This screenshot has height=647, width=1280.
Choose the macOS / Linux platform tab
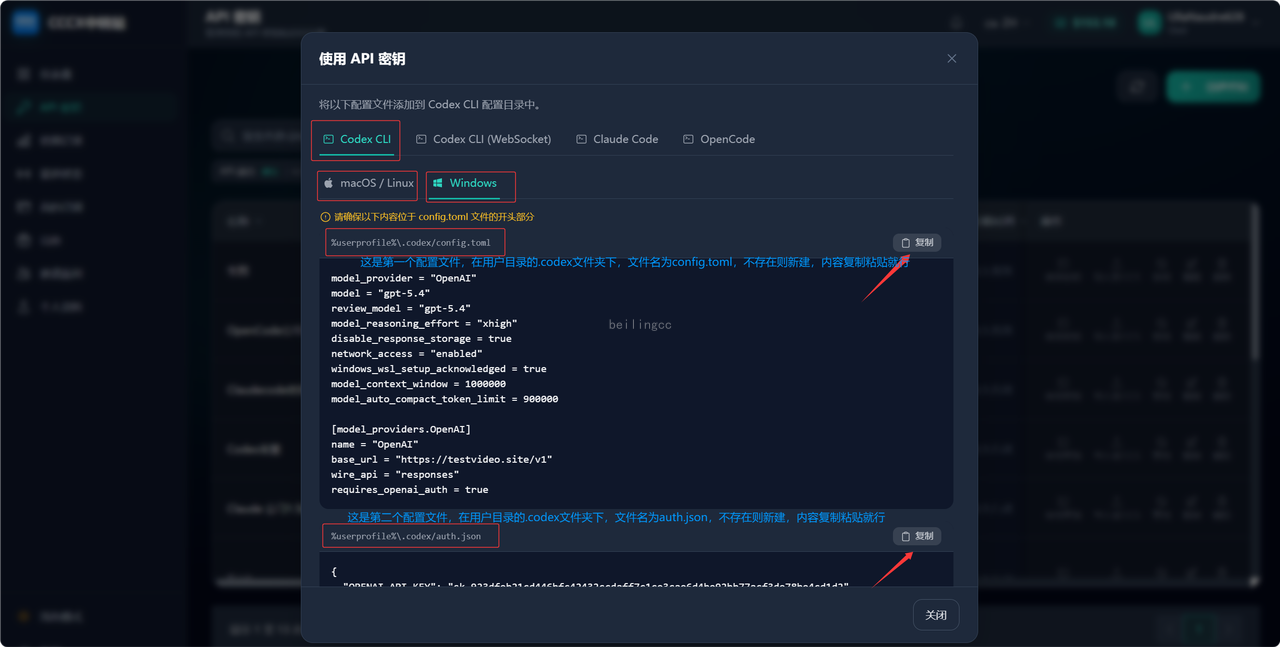click(x=368, y=183)
